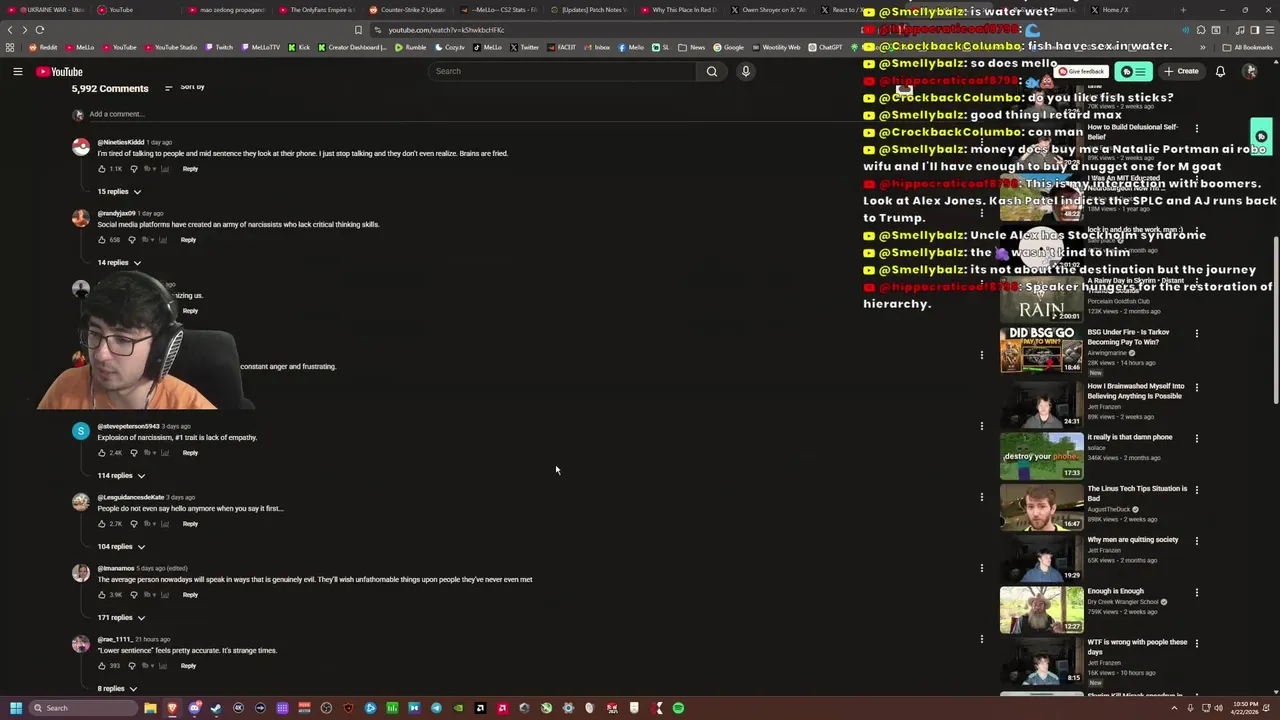Viewport: 1280px width, 720px height.
Task: Open more options for 'BSG Under Fire' video
Action: [x=1196, y=334]
